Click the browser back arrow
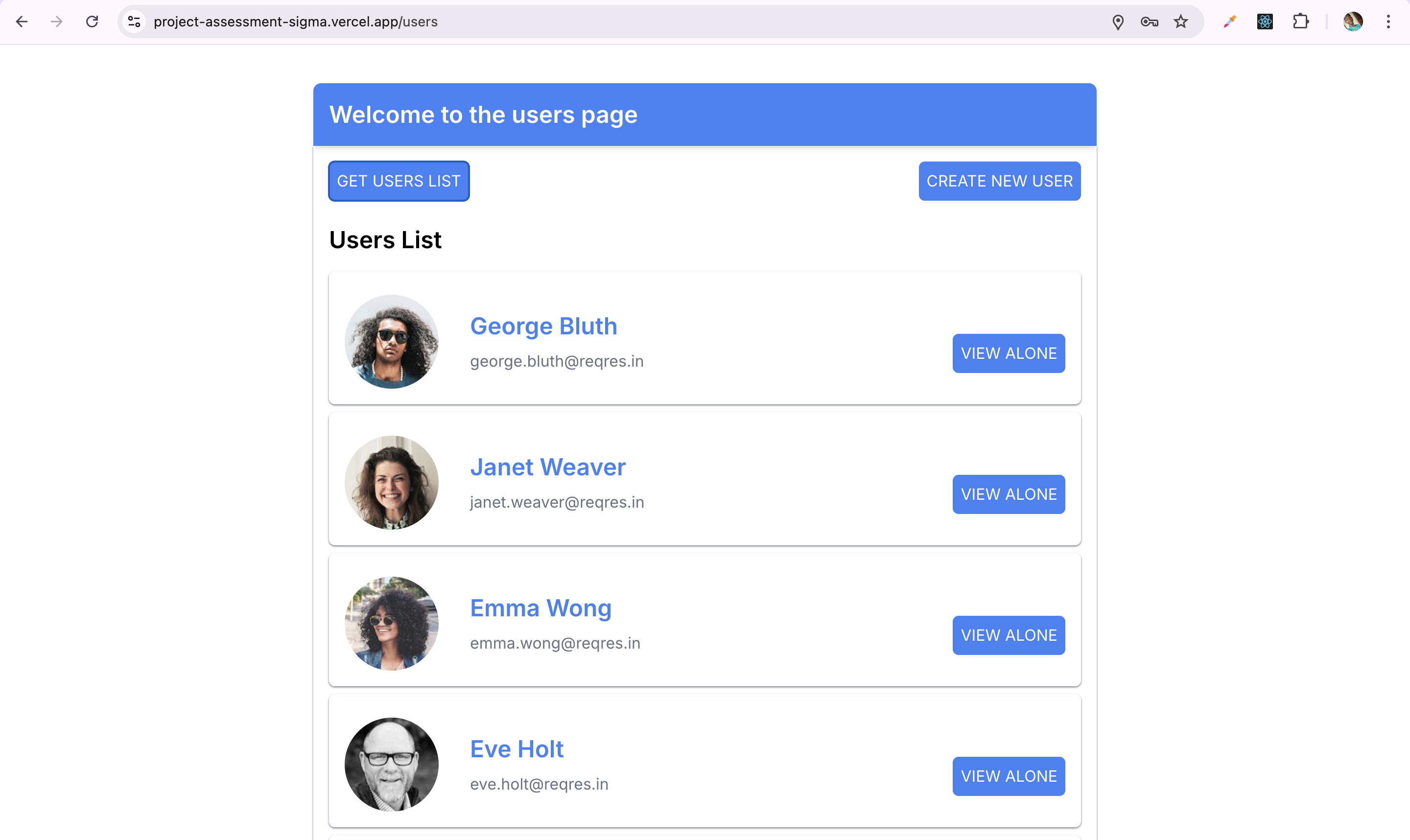 click(x=22, y=22)
